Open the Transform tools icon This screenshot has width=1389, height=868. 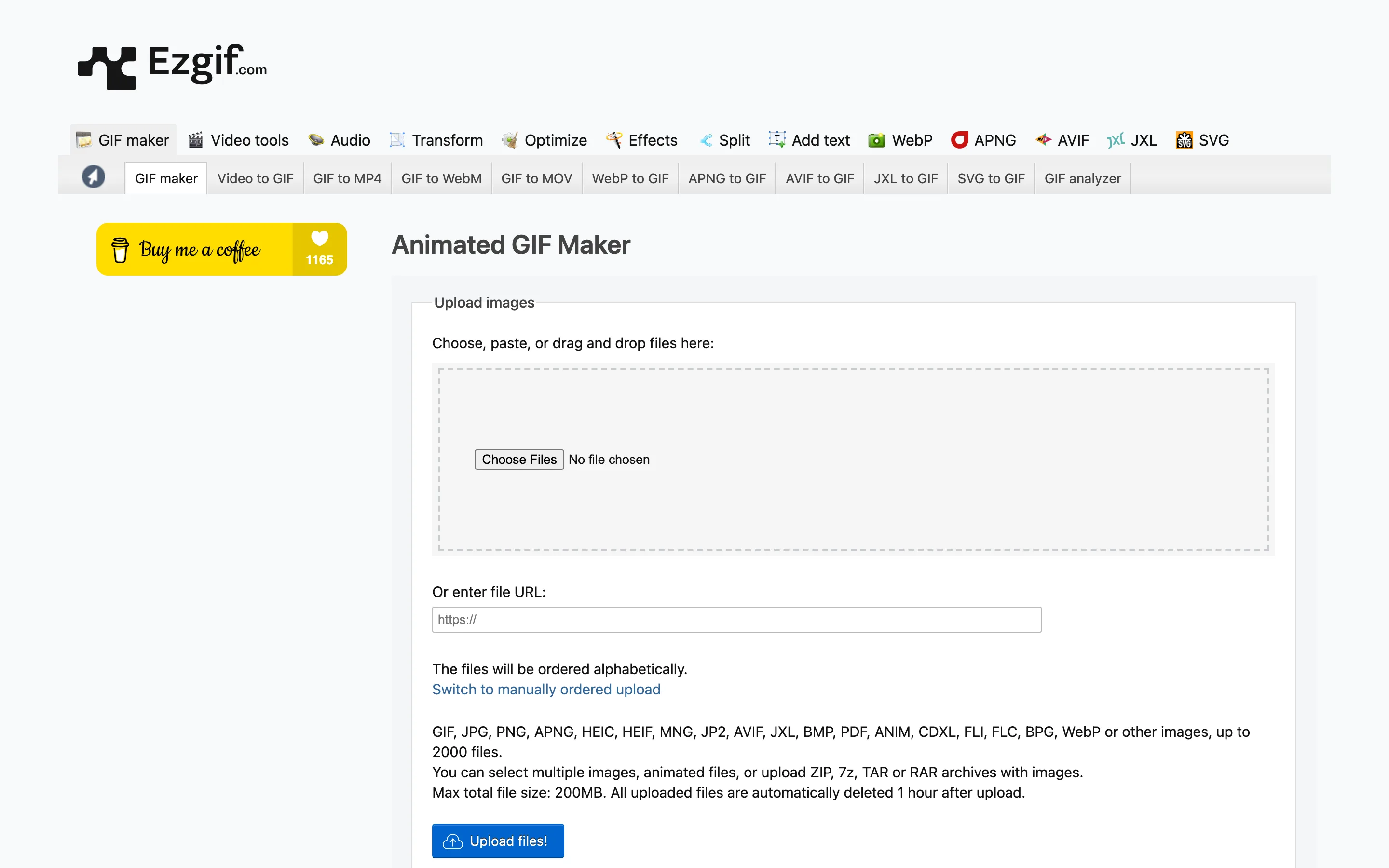point(397,140)
